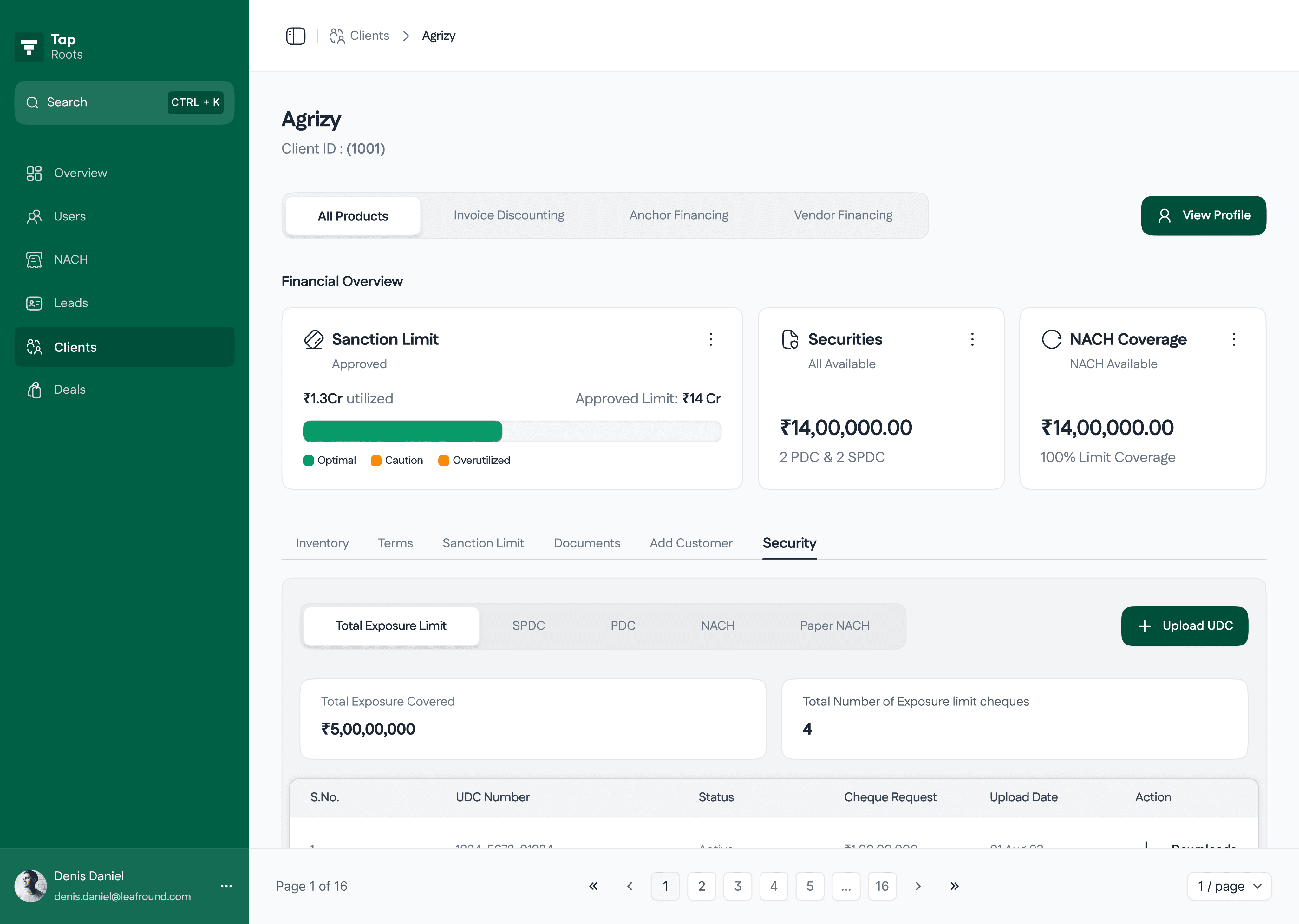Go to next page chevron

point(918,886)
